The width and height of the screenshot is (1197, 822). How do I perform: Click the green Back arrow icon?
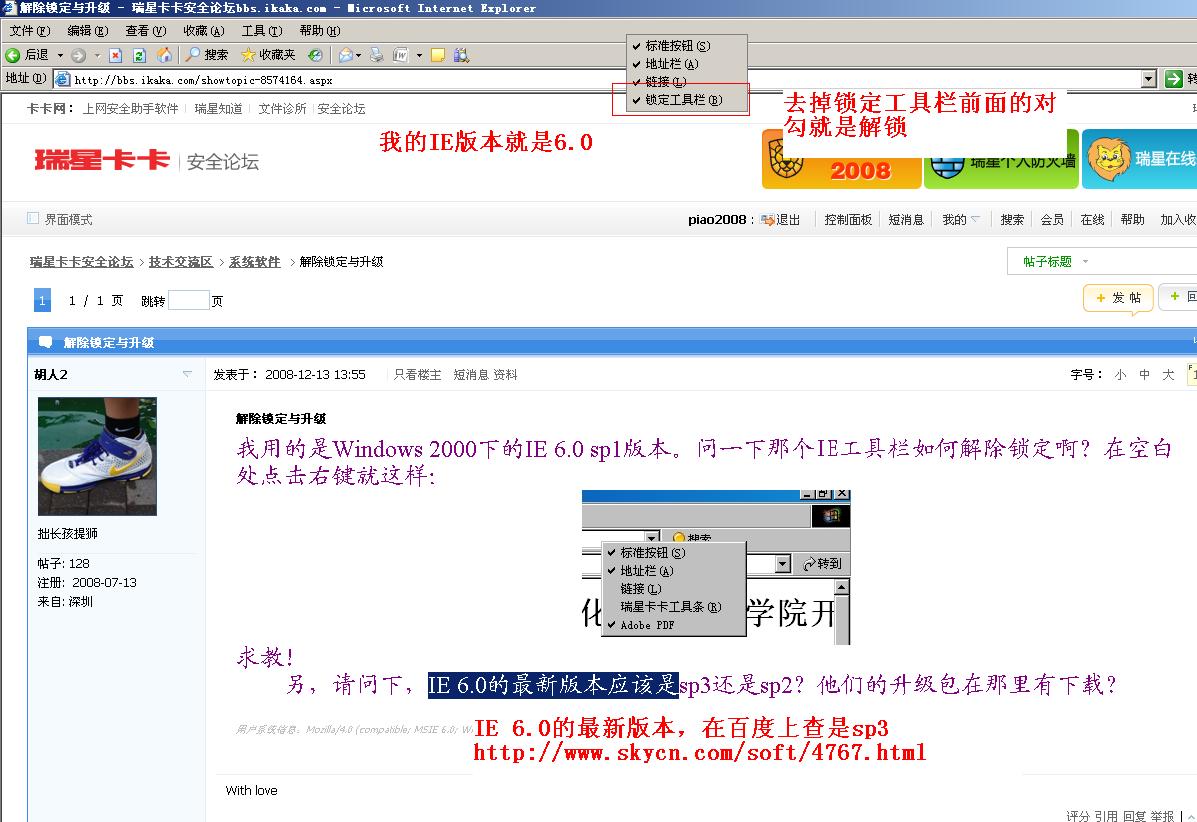[x=13, y=55]
